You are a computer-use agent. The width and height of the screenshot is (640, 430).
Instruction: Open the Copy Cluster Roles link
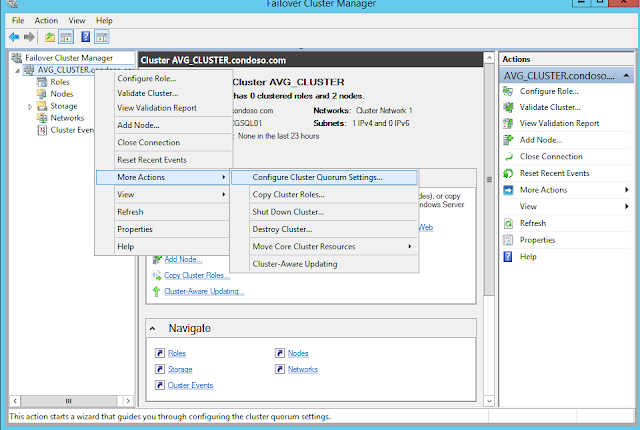pos(197,275)
